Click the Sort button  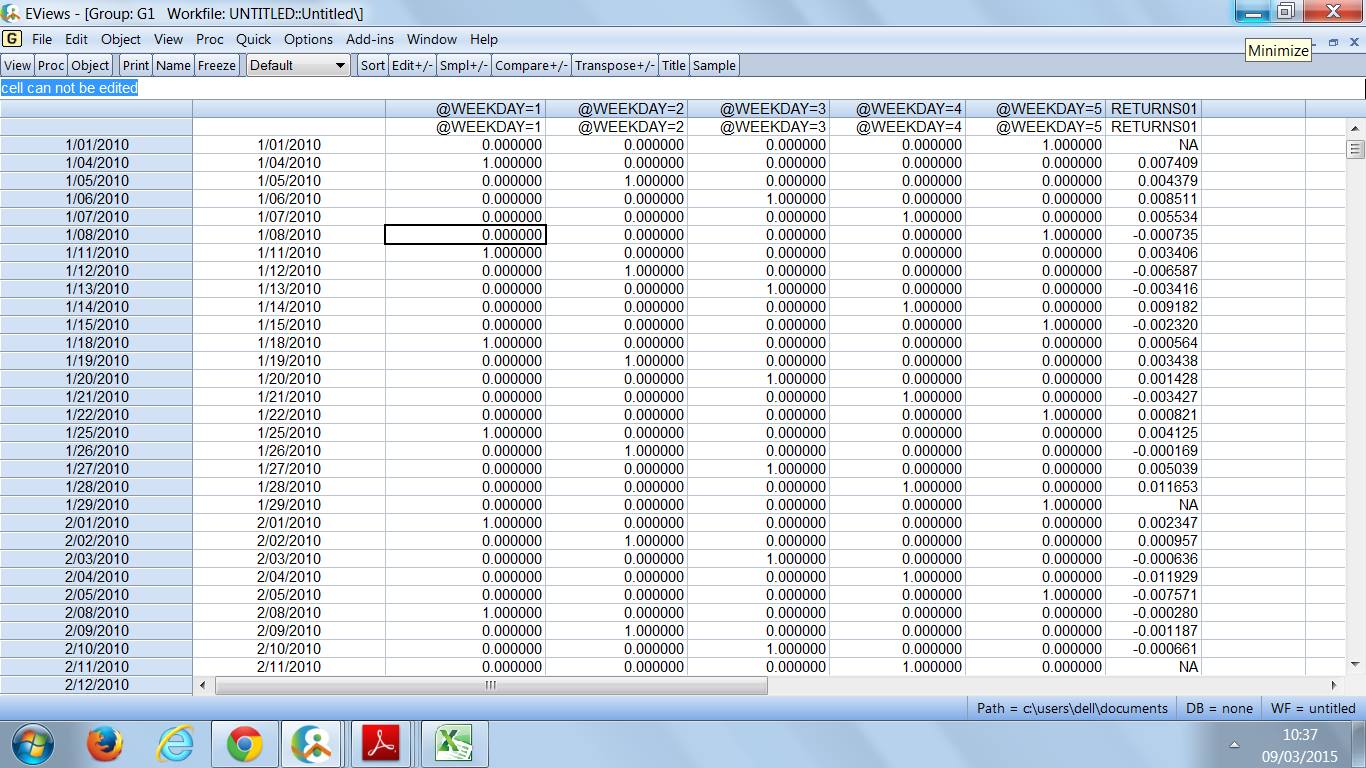click(x=373, y=65)
